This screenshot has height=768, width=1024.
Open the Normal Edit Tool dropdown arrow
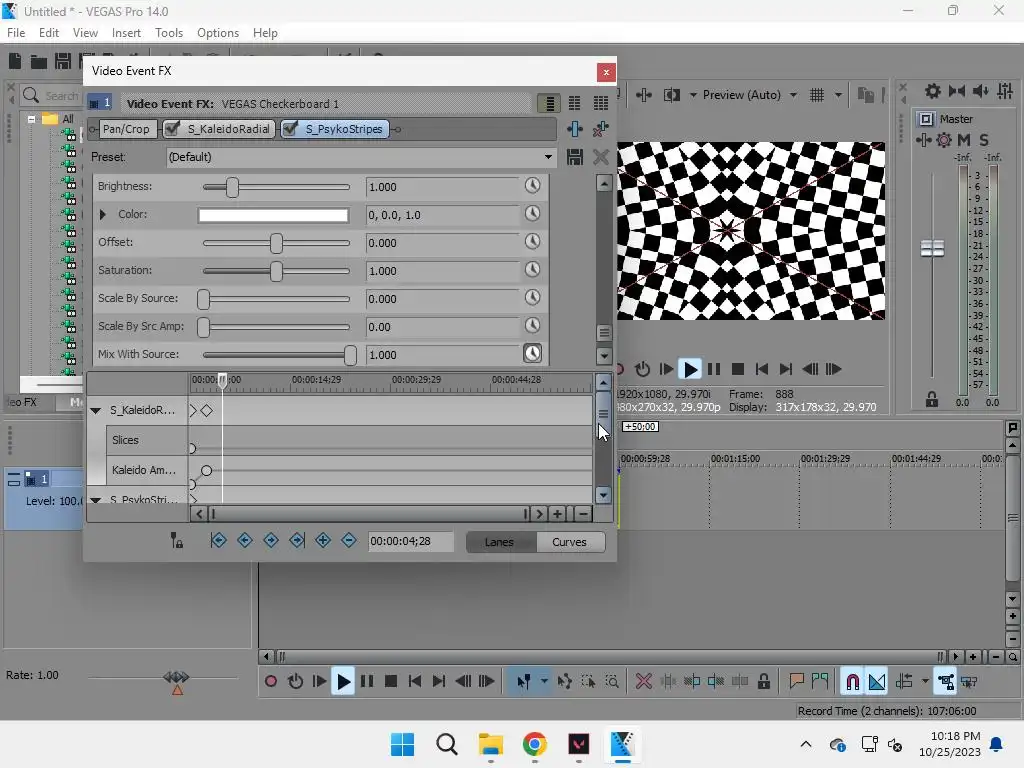pos(544,682)
